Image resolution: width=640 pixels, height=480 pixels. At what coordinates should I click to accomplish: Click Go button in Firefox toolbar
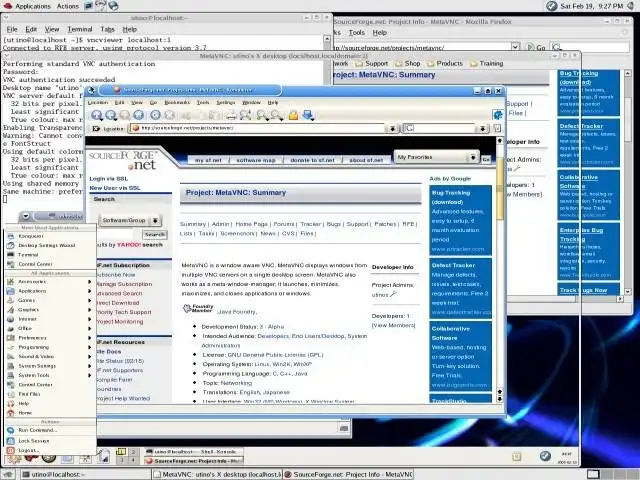[x=536, y=47]
